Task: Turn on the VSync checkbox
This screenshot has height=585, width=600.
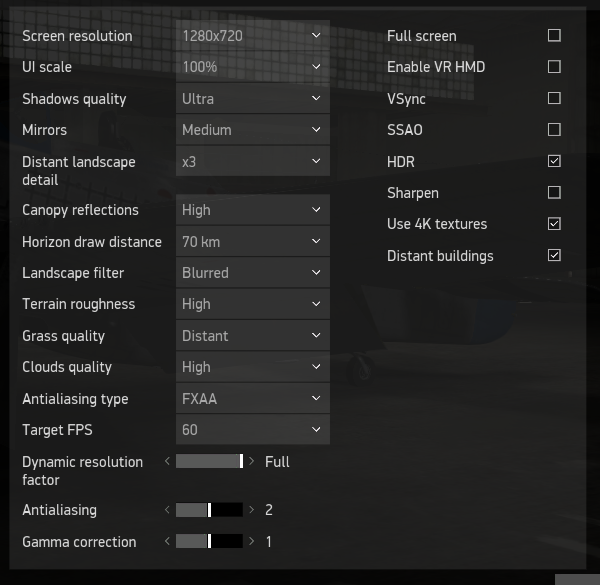Action: pyautogui.click(x=554, y=98)
